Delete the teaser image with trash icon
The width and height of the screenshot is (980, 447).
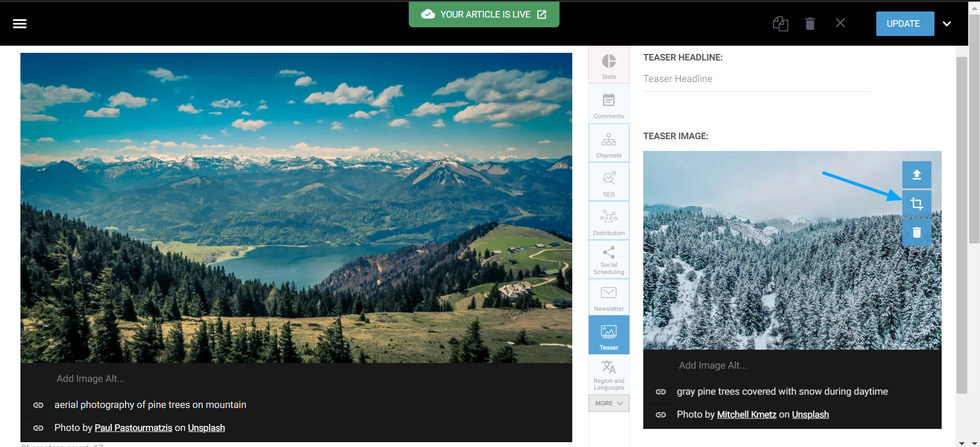coord(916,233)
